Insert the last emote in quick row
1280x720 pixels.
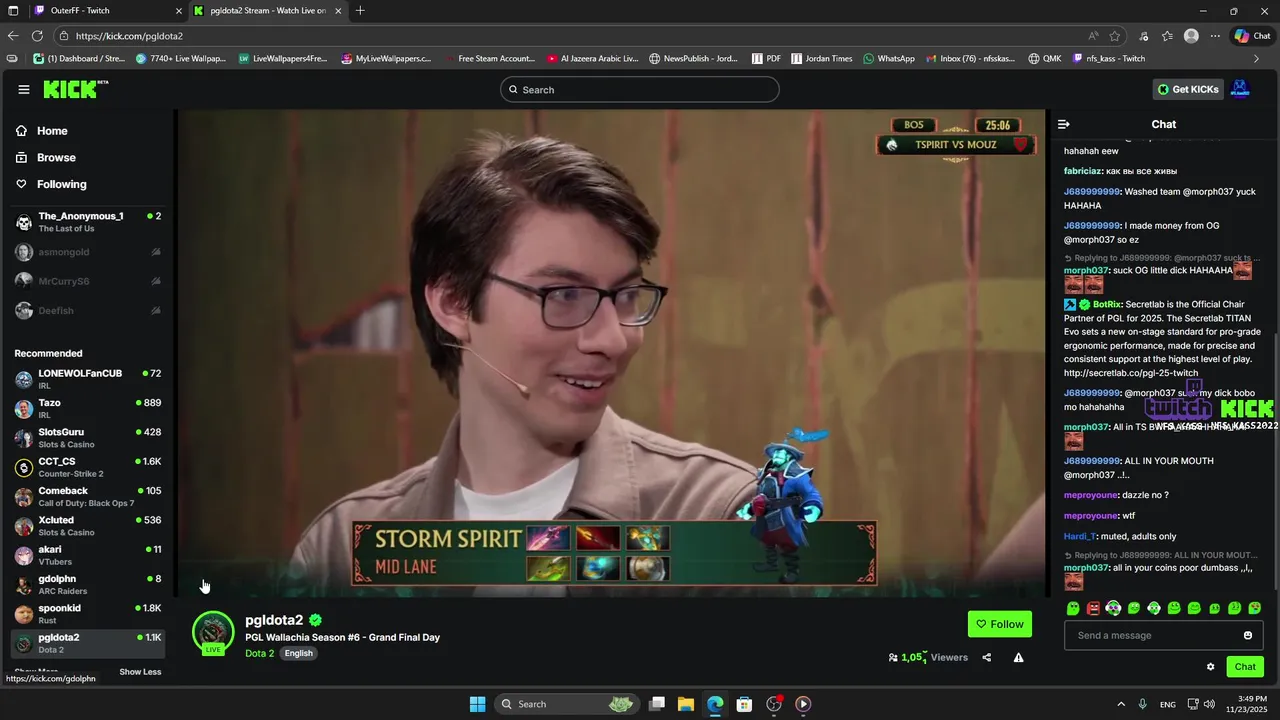click(1255, 608)
